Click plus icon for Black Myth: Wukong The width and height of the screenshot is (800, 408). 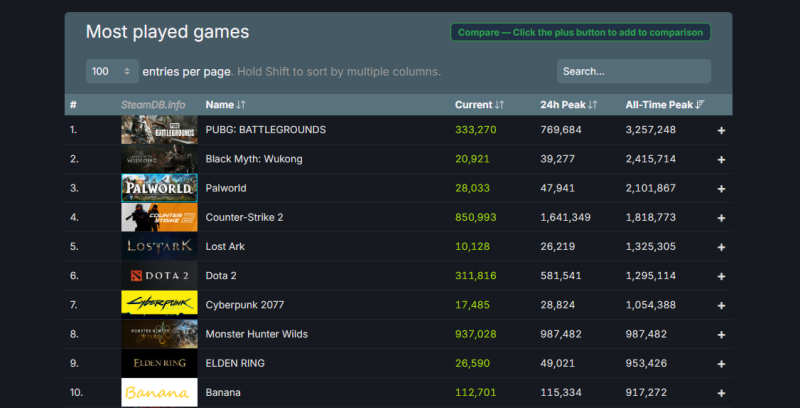tap(721, 159)
